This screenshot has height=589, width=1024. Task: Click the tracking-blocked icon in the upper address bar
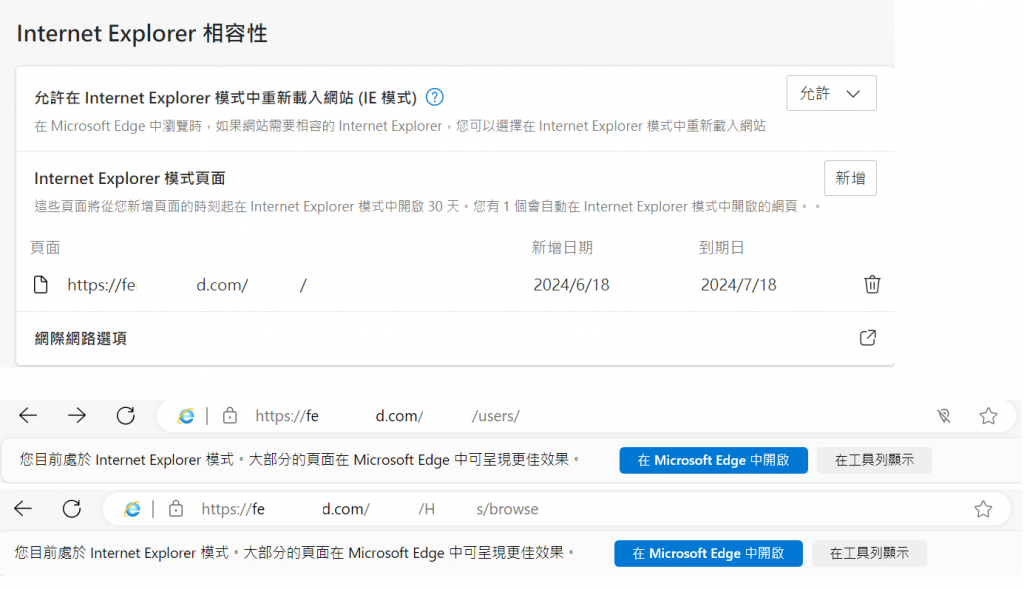944,416
